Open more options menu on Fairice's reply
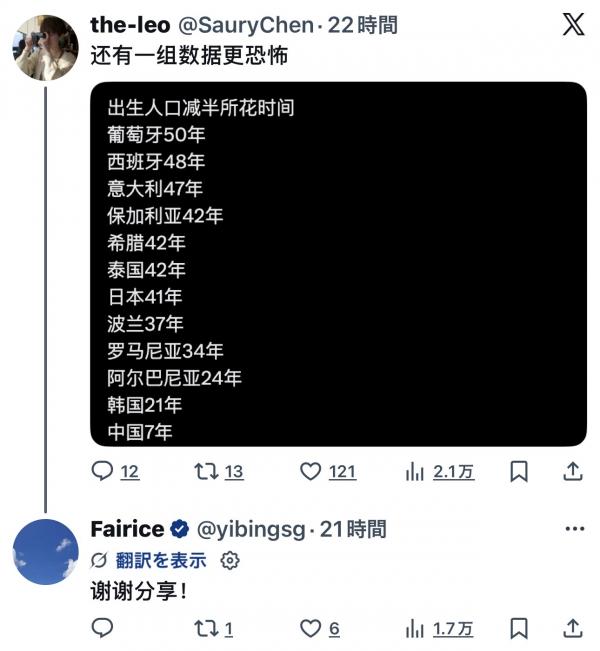 (x=574, y=529)
